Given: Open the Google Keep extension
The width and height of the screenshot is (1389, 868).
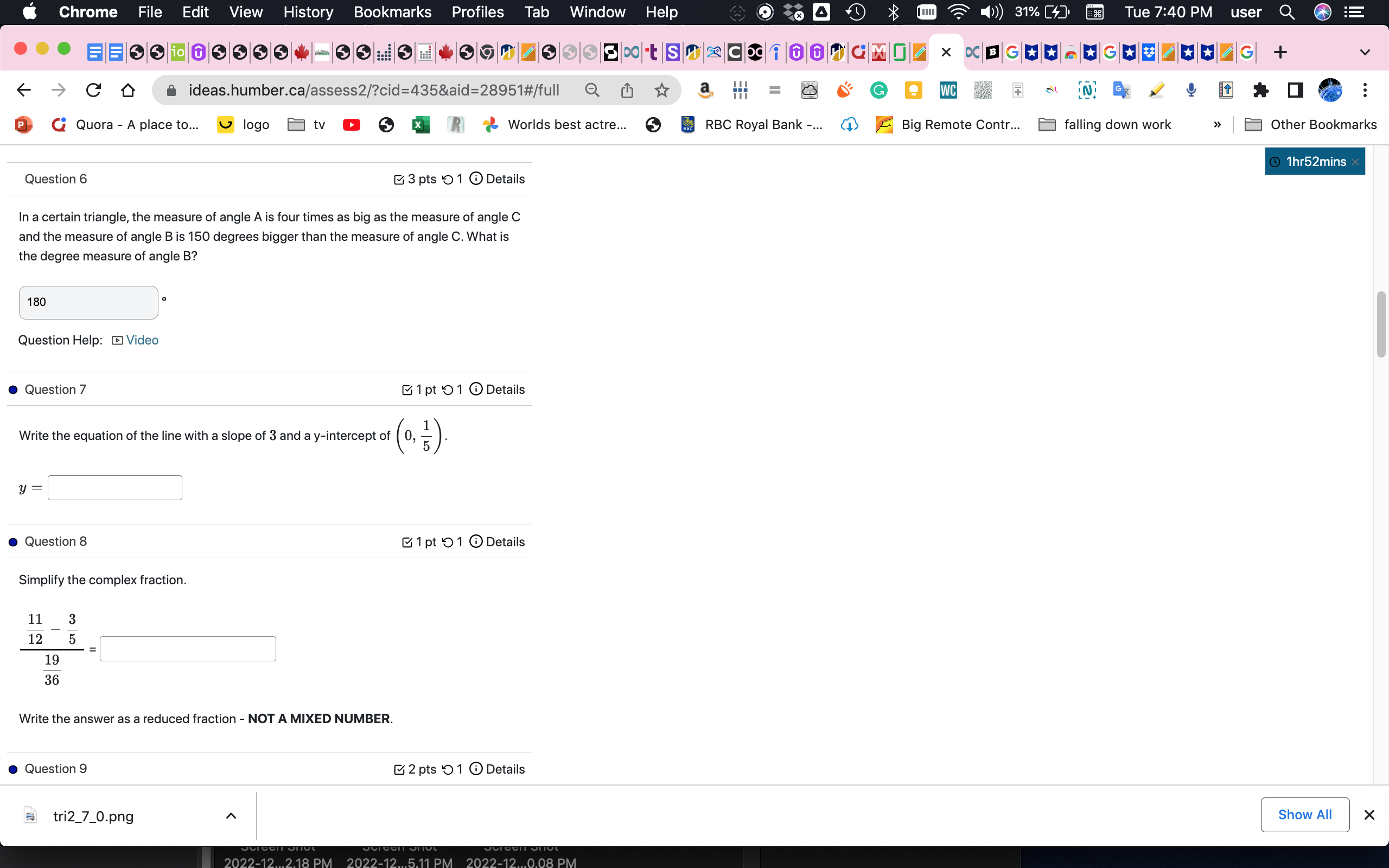Looking at the screenshot, I should click(x=914, y=90).
